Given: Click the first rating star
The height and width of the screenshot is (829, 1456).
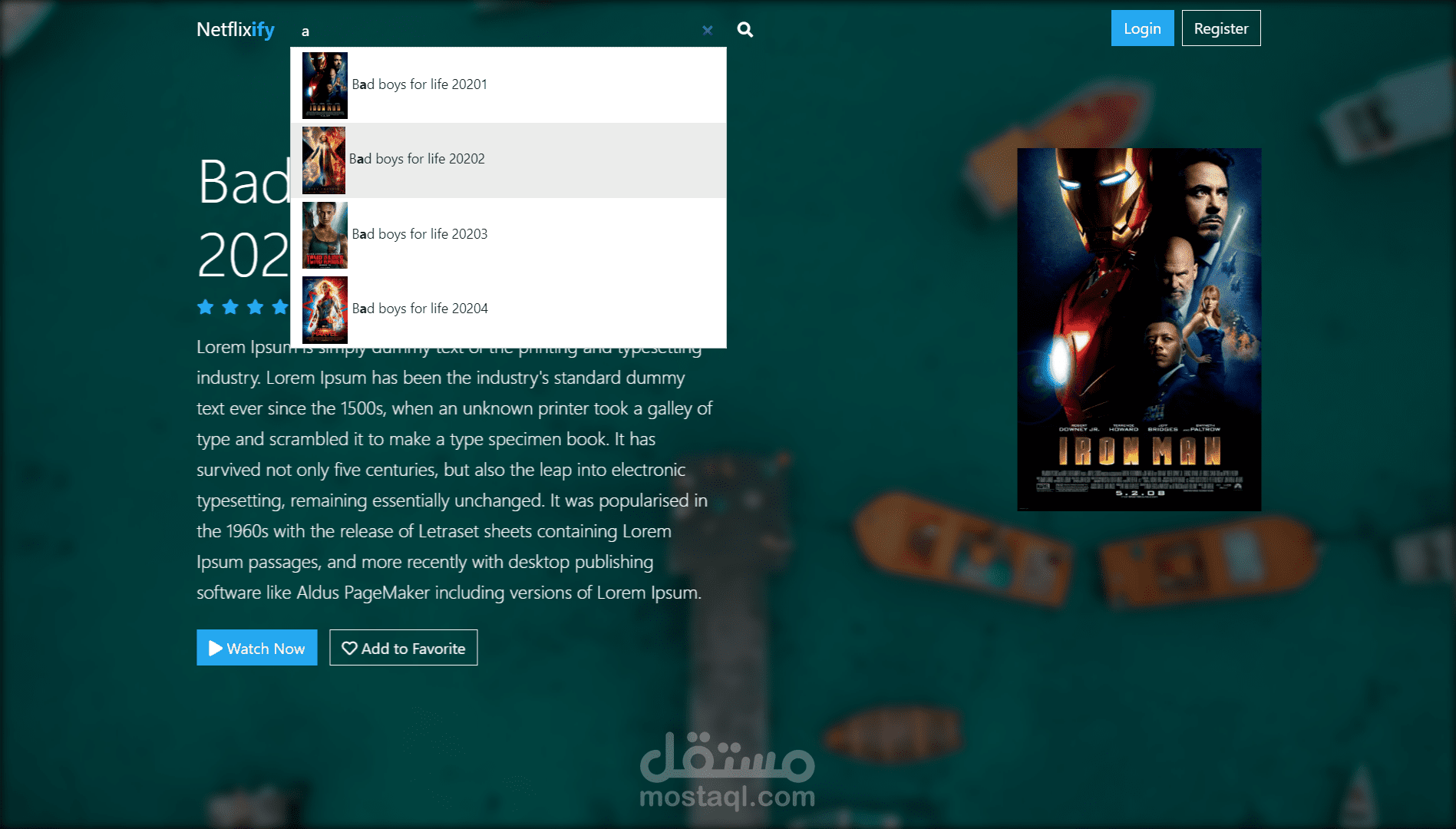Looking at the screenshot, I should tap(205, 307).
